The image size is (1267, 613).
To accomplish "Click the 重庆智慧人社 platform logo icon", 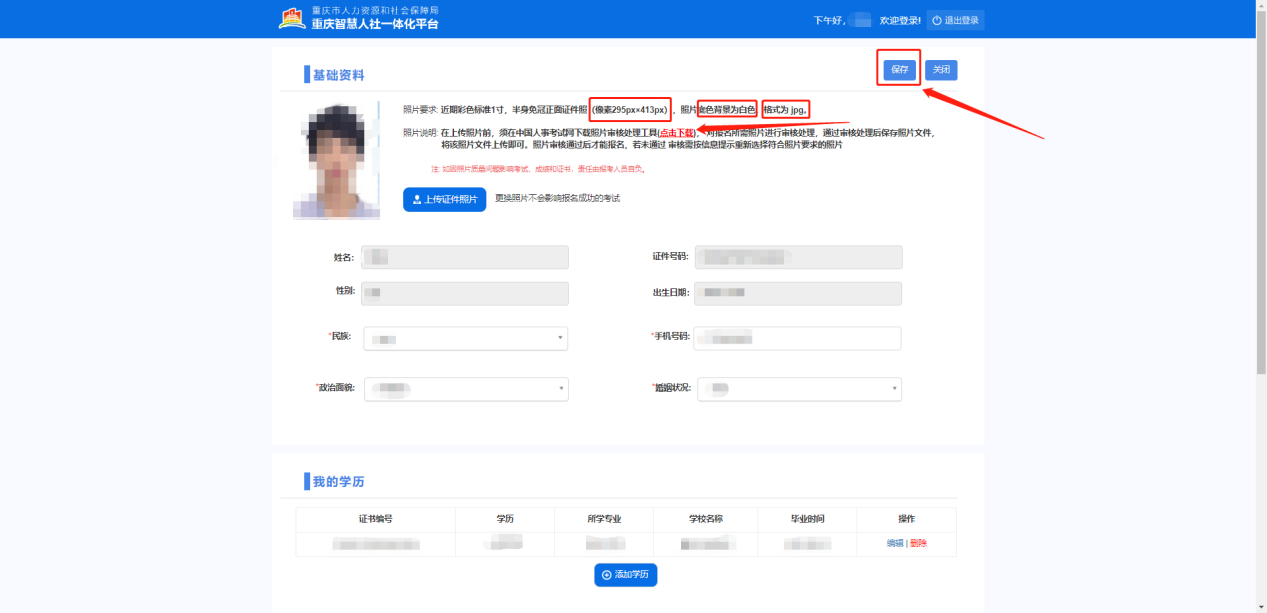I will (292, 18).
